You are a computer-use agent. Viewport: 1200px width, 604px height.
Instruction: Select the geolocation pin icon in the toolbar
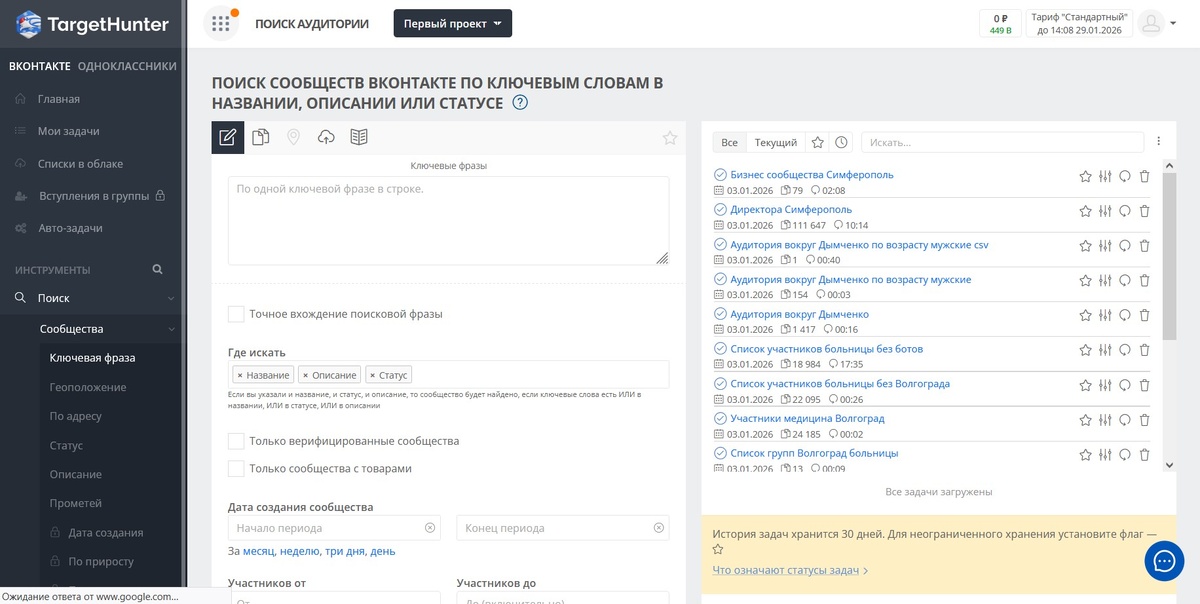click(x=293, y=138)
